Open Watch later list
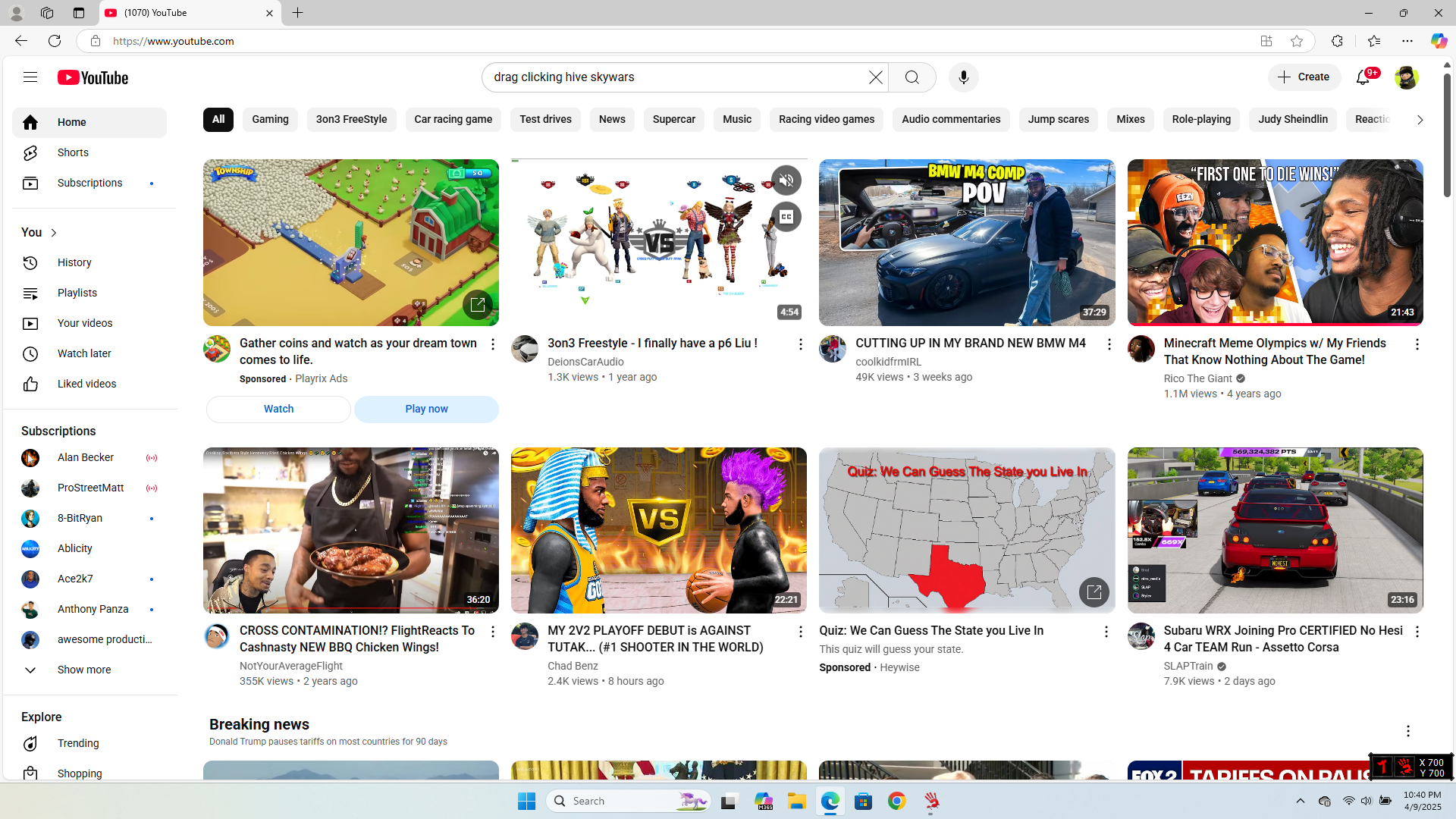 [x=89, y=353]
